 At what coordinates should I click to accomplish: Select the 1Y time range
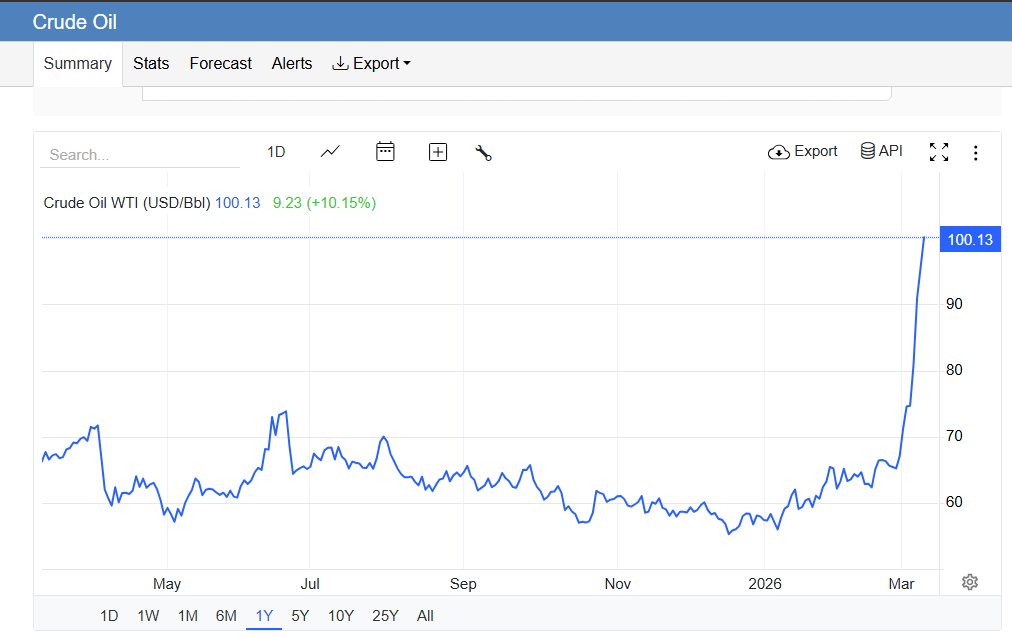(264, 616)
